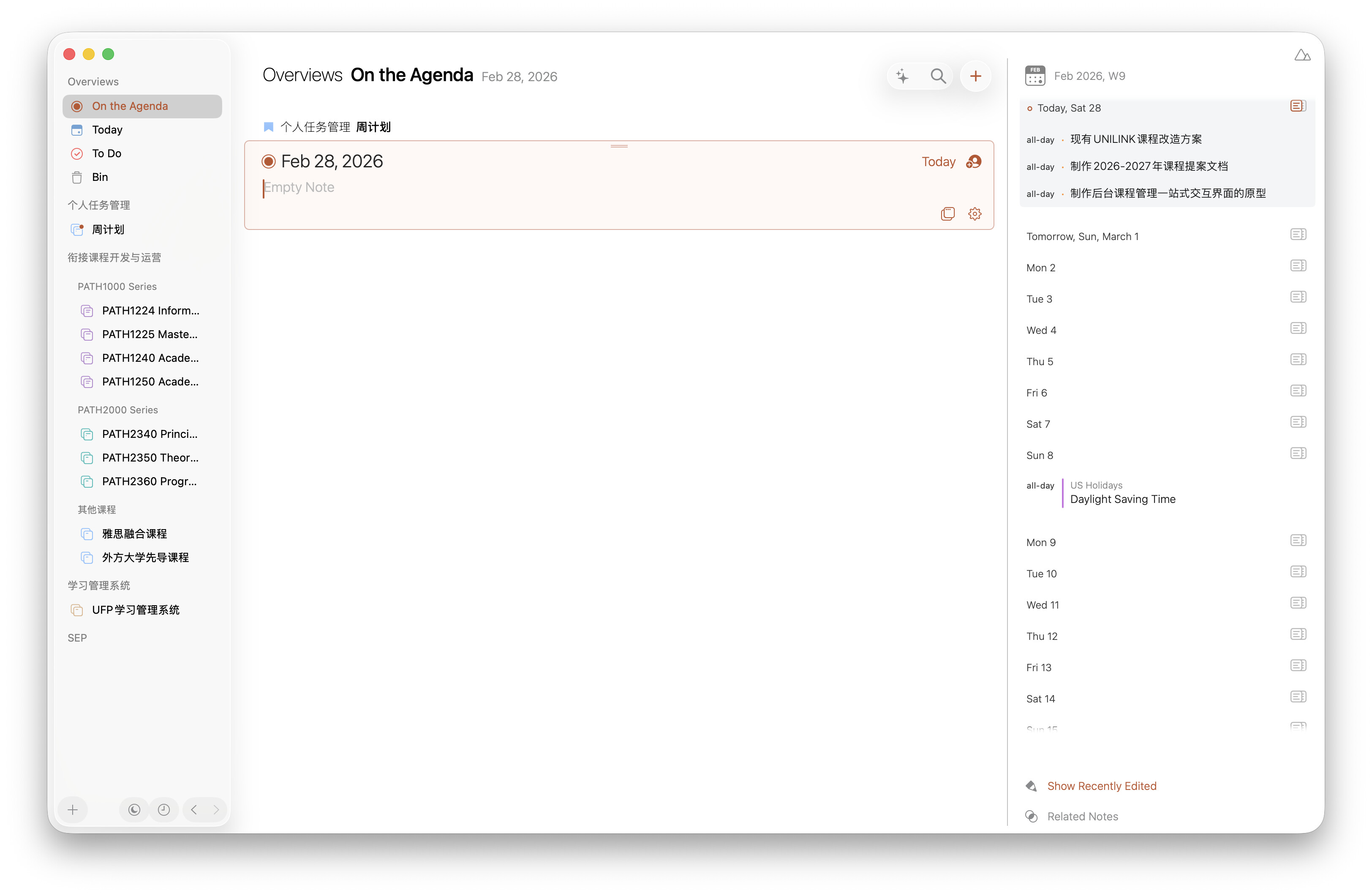
Task: Add new note with plus button
Action: pyautogui.click(x=975, y=76)
